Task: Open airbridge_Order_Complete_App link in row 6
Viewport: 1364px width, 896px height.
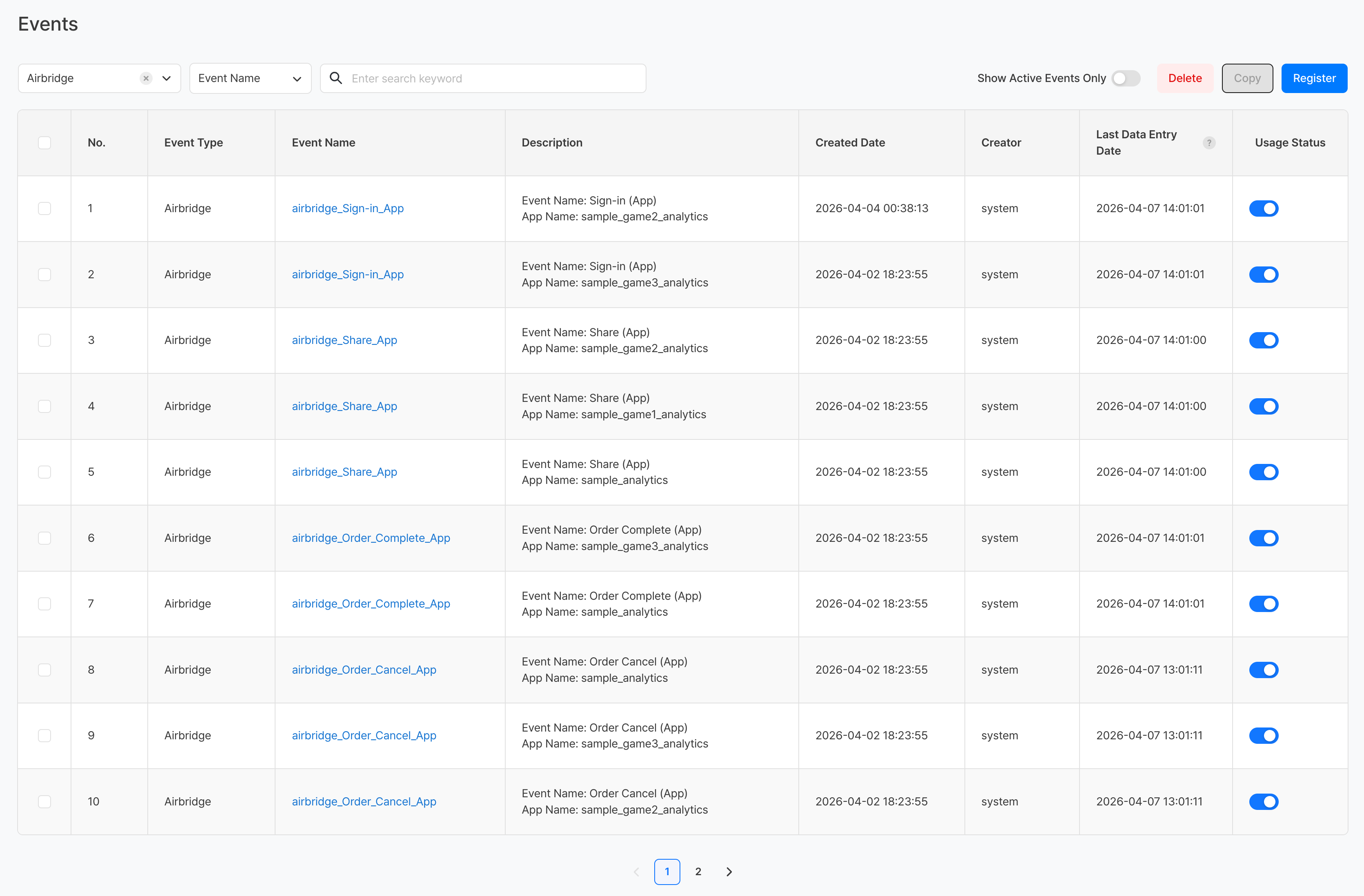Action: point(371,538)
